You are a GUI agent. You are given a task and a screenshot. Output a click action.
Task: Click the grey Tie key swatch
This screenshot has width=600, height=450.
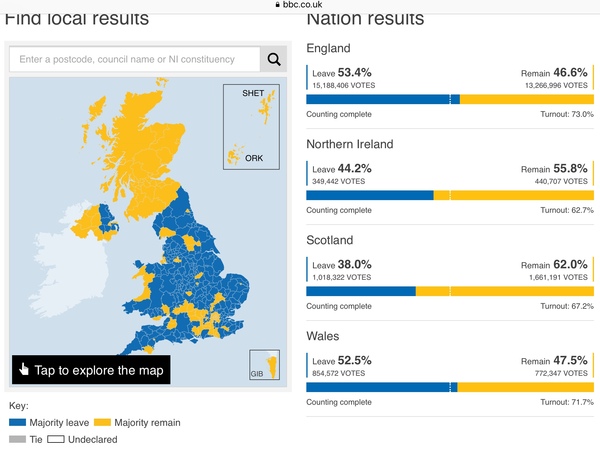[17, 439]
